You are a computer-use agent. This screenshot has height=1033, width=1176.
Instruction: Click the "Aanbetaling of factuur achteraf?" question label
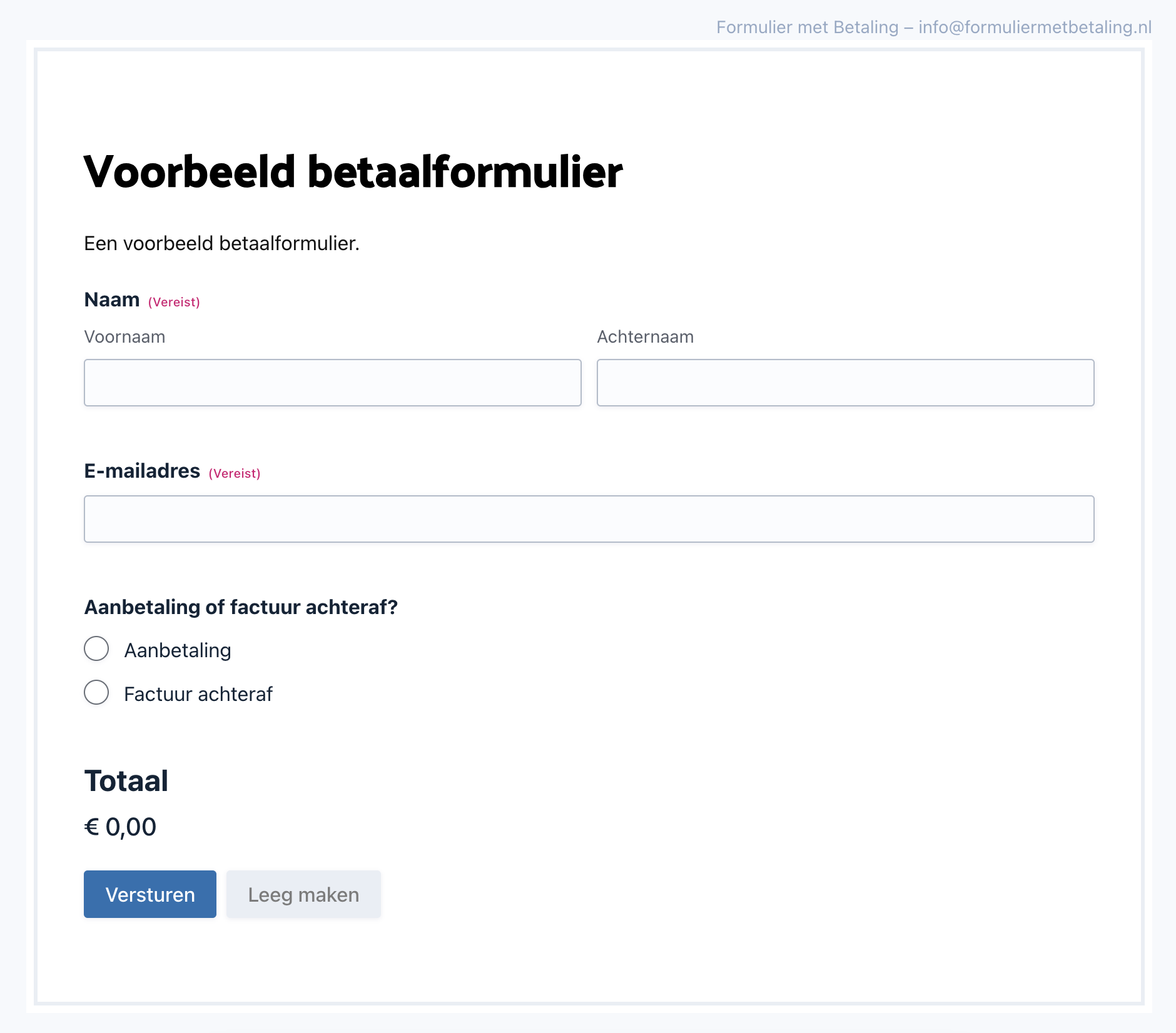241,607
